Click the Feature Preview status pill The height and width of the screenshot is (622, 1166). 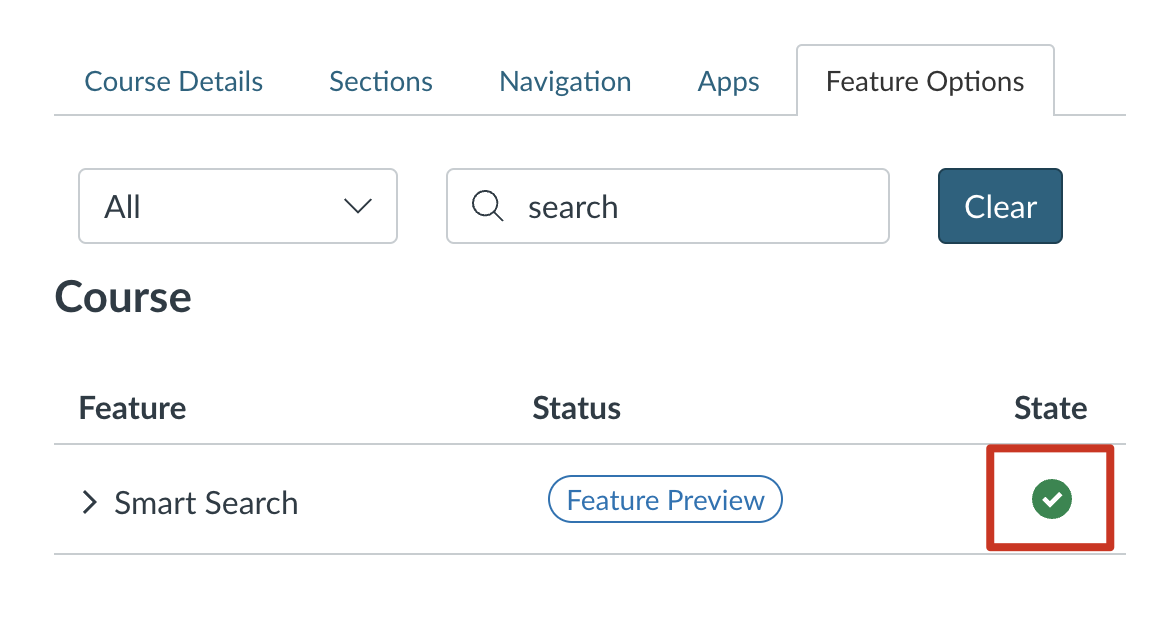[x=665, y=500]
